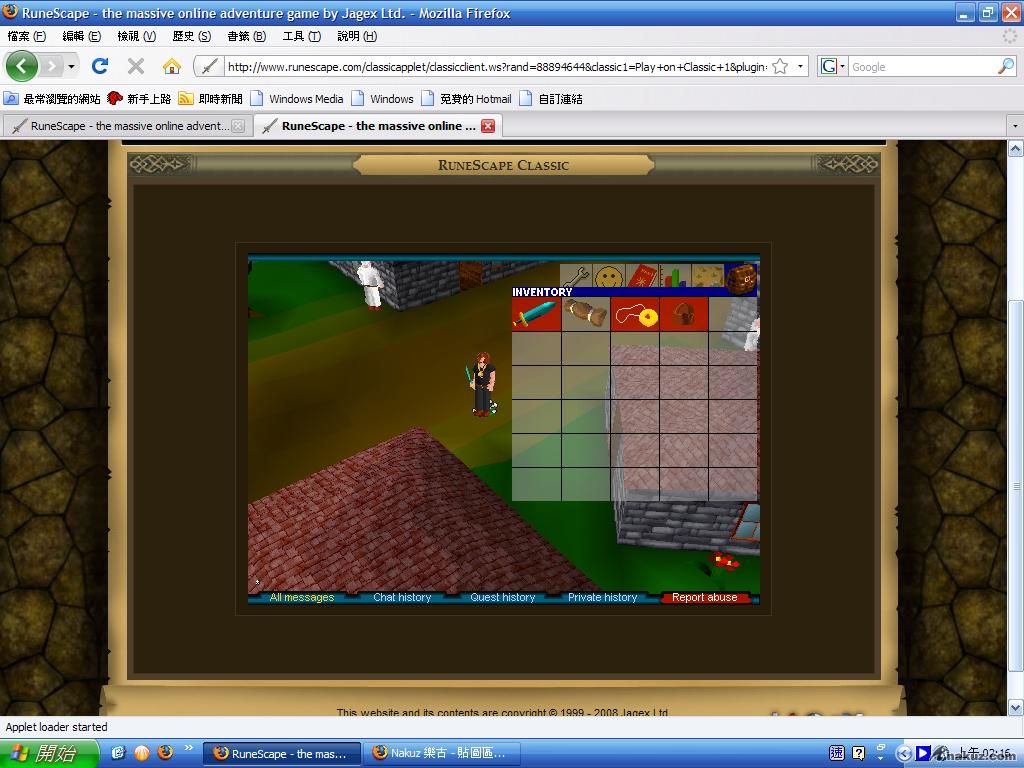
Task: Click the 開始 Start button
Action: [49, 754]
